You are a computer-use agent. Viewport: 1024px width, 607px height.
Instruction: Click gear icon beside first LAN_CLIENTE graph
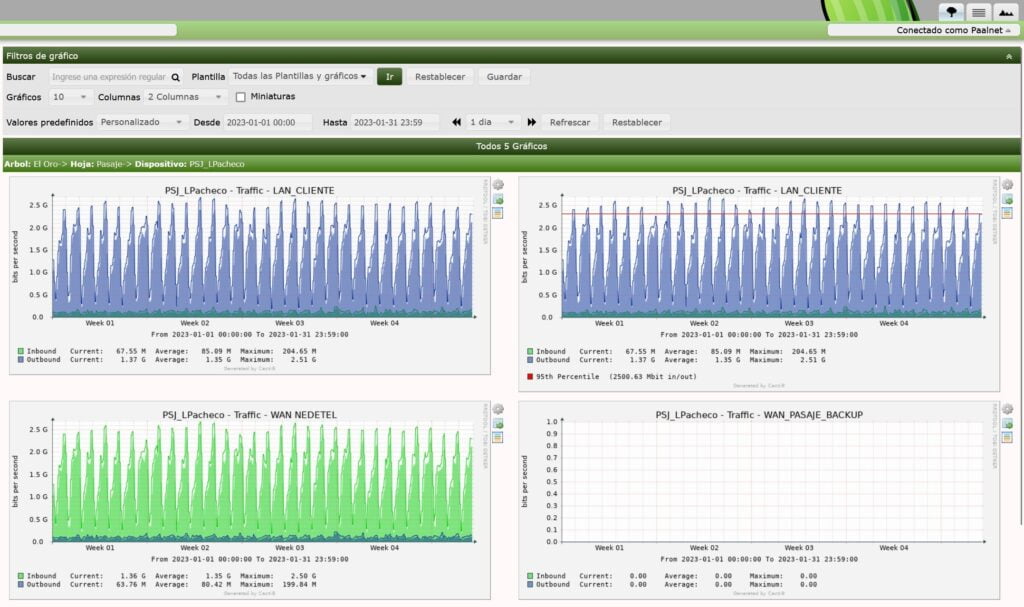(497, 185)
